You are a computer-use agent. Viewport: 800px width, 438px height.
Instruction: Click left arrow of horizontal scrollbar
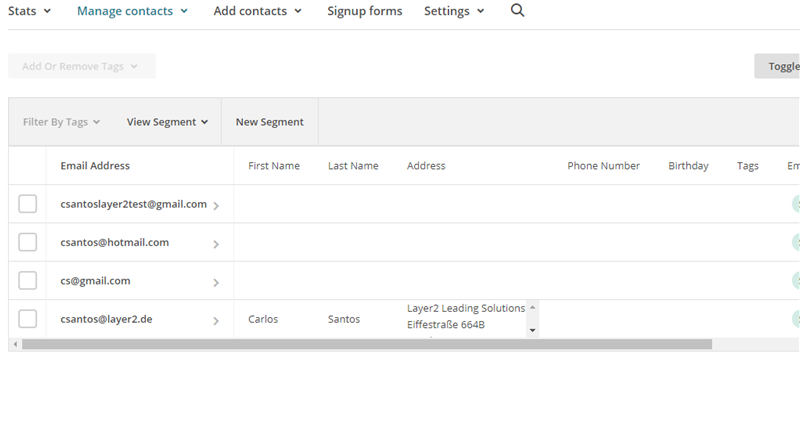[13, 344]
